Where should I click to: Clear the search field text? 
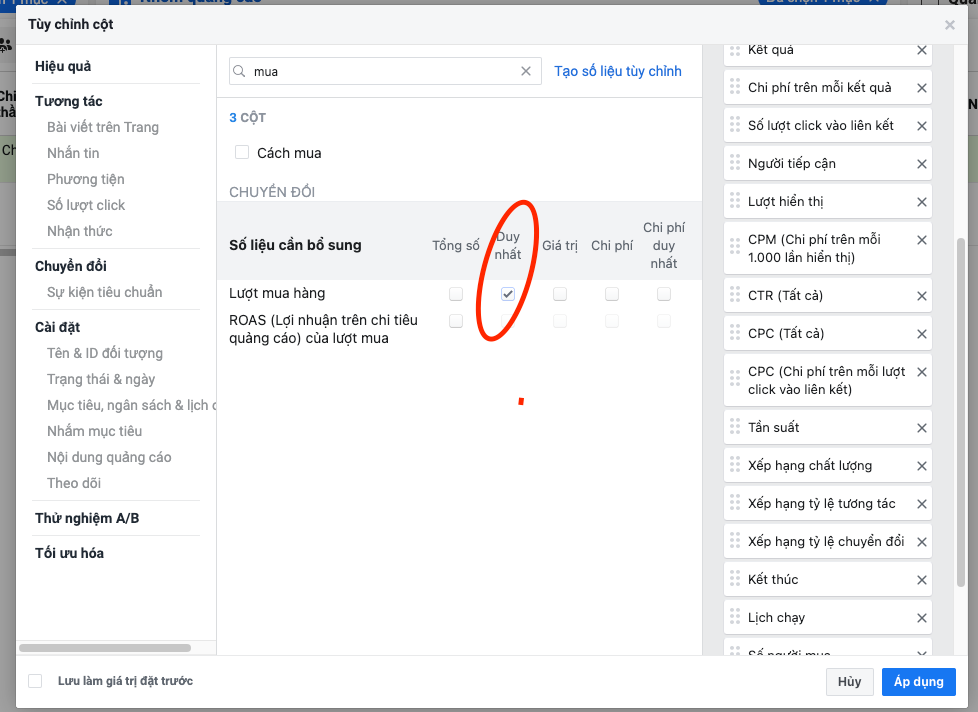coord(526,72)
